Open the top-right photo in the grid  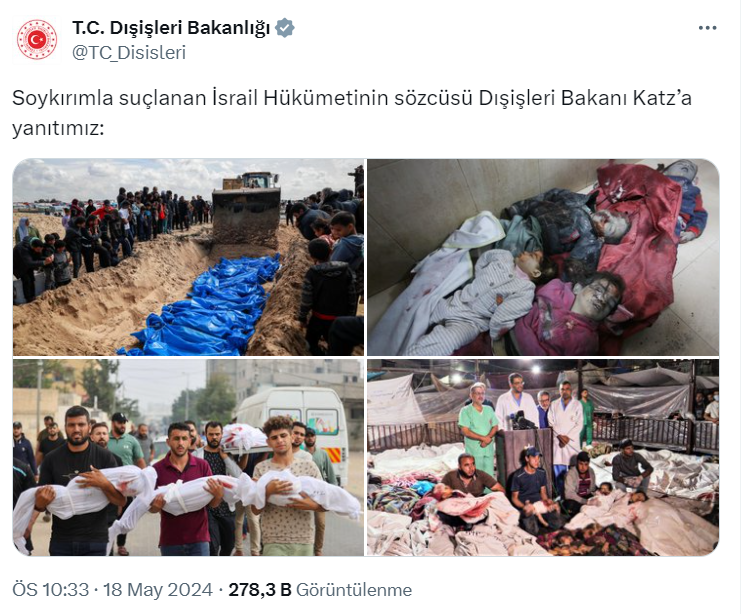[x=543, y=257]
